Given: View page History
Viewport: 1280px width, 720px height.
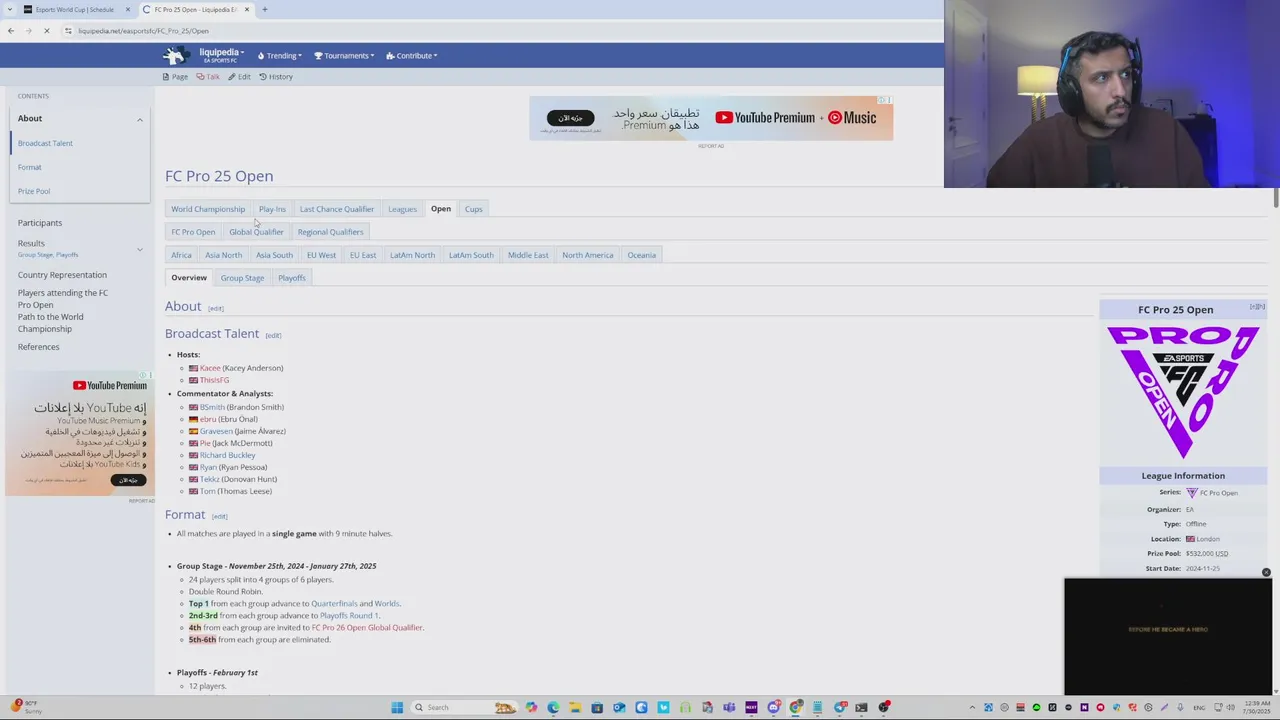Looking at the screenshot, I should tap(276, 77).
